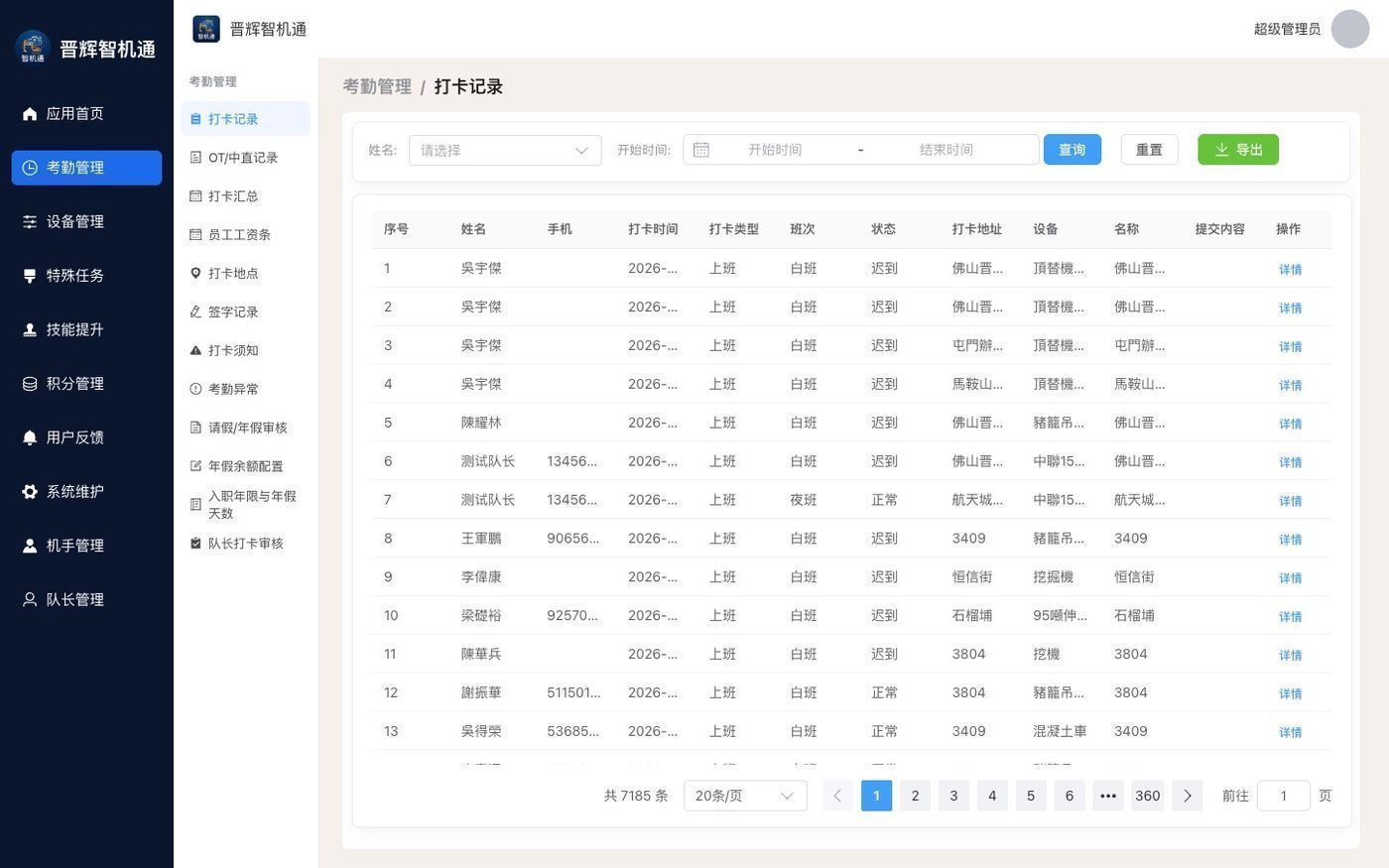Screen dimensions: 1389x868
Task: Select 积分管理 in main sidebar
Action: [x=86, y=384]
